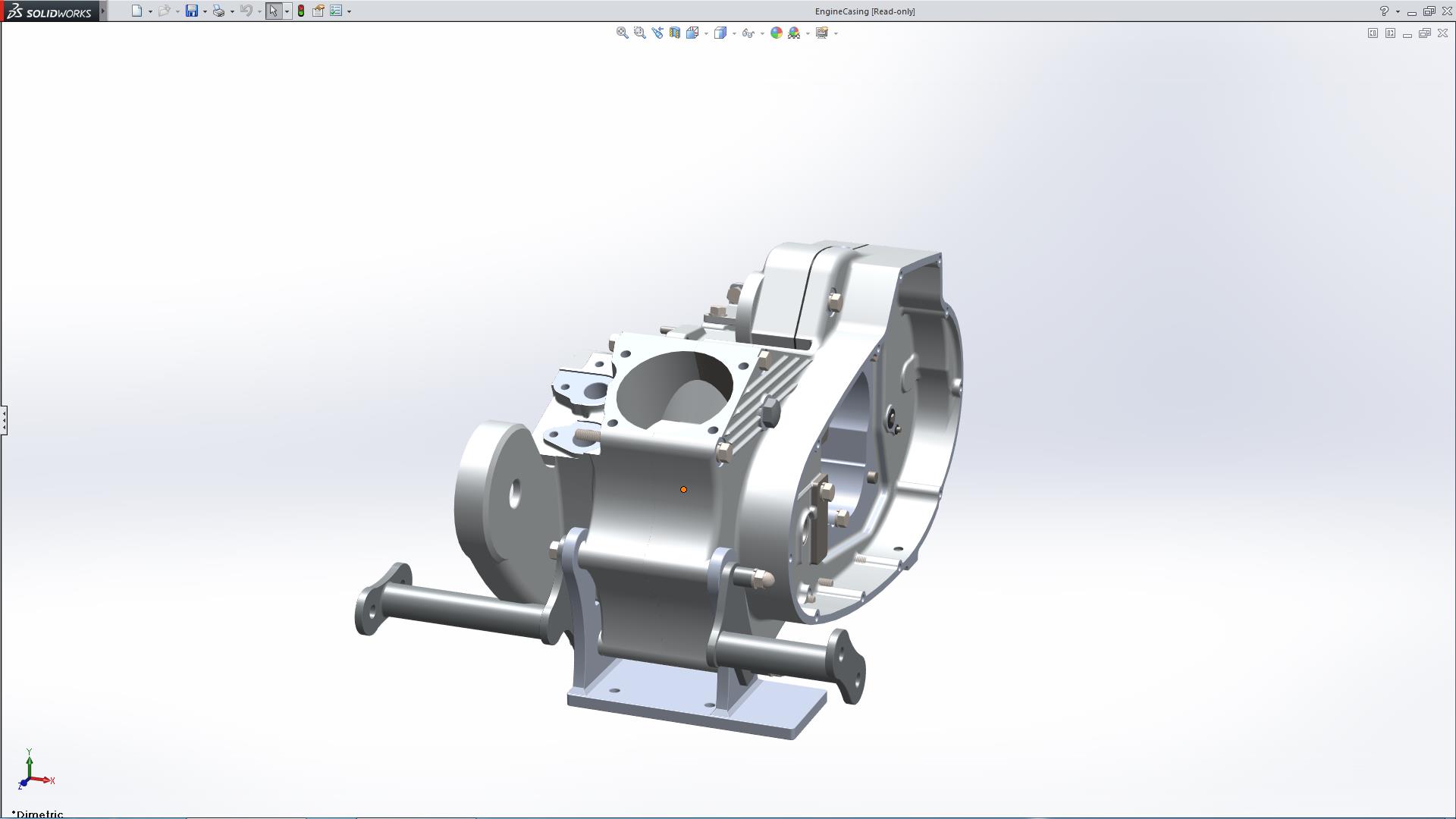Restore the Previous View
The width and height of the screenshot is (1456, 819).
pyautogui.click(x=657, y=33)
